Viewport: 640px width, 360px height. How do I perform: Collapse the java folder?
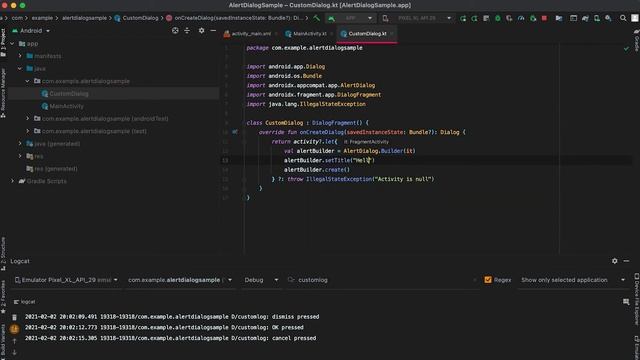[x=20, y=69]
